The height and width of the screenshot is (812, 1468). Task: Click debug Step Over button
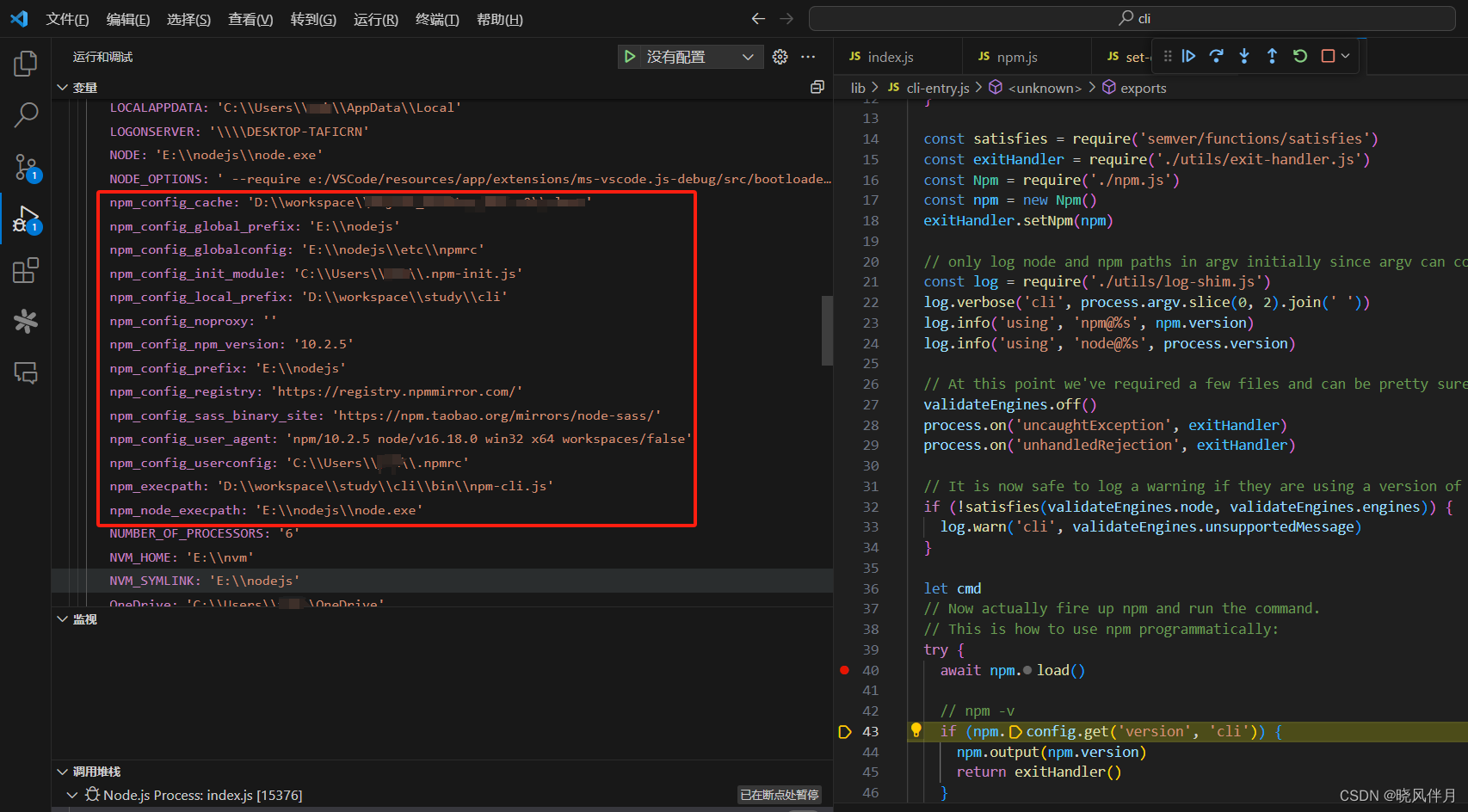point(1216,56)
